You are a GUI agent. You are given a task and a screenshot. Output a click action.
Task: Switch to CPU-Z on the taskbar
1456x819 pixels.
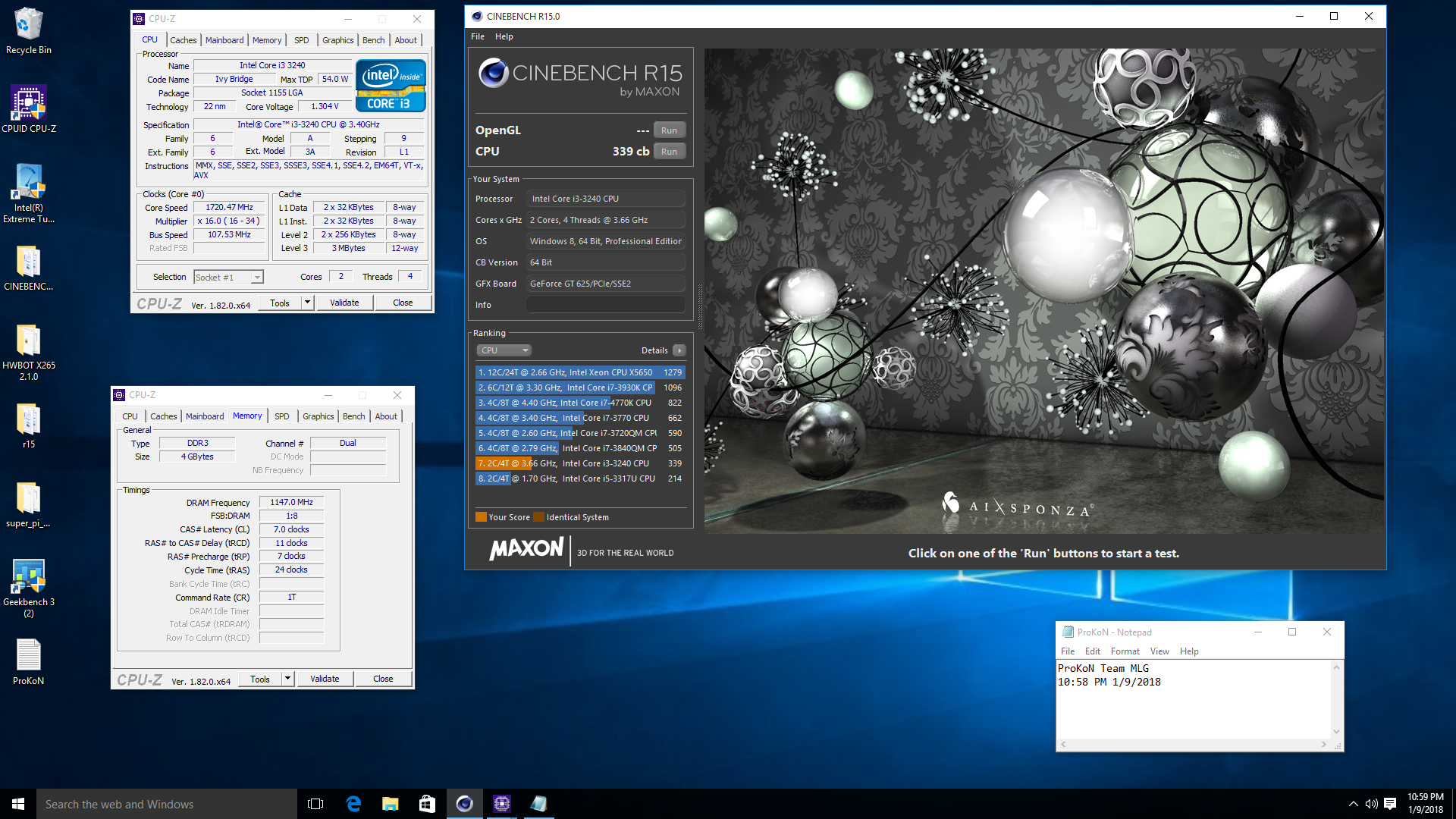pyautogui.click(x=501, y=804)
